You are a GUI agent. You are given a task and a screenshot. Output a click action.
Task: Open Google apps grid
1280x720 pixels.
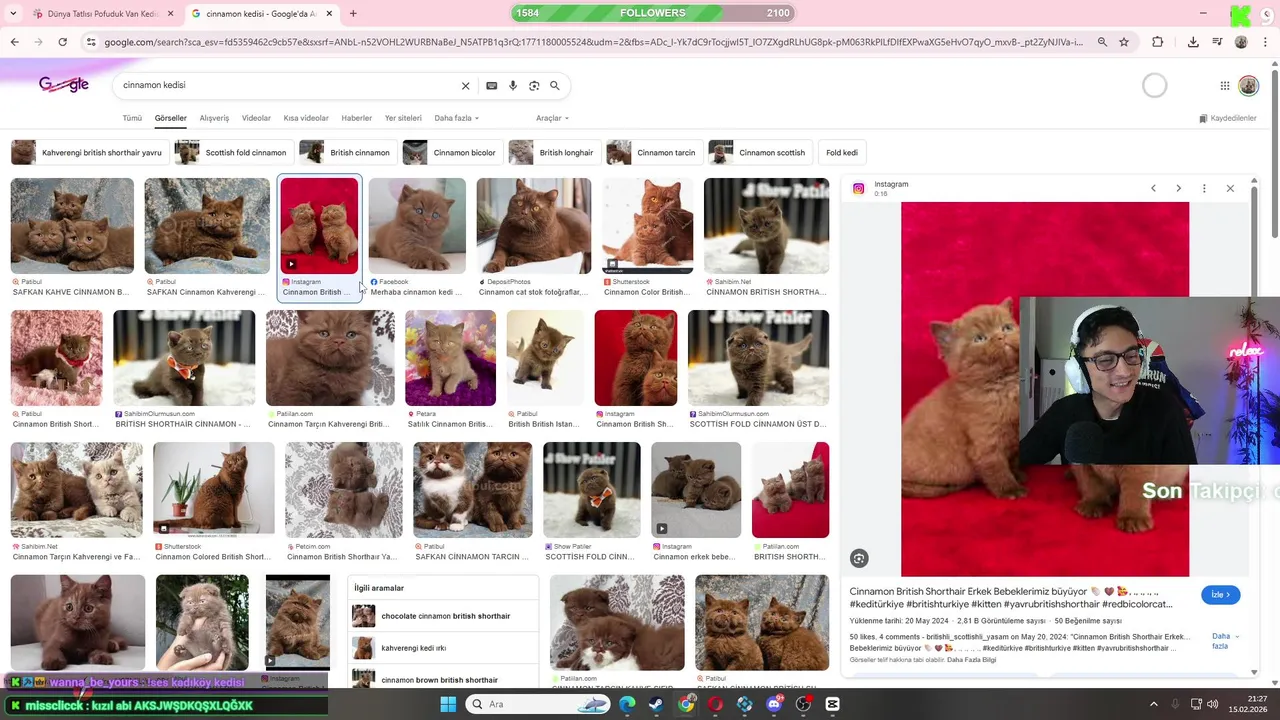coord(1224,86)
